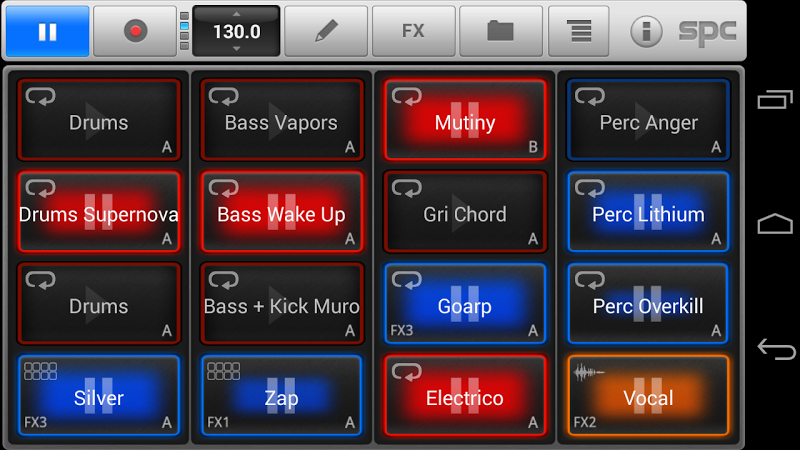
Task: Open the FX panel
Action: pos(413,31)
